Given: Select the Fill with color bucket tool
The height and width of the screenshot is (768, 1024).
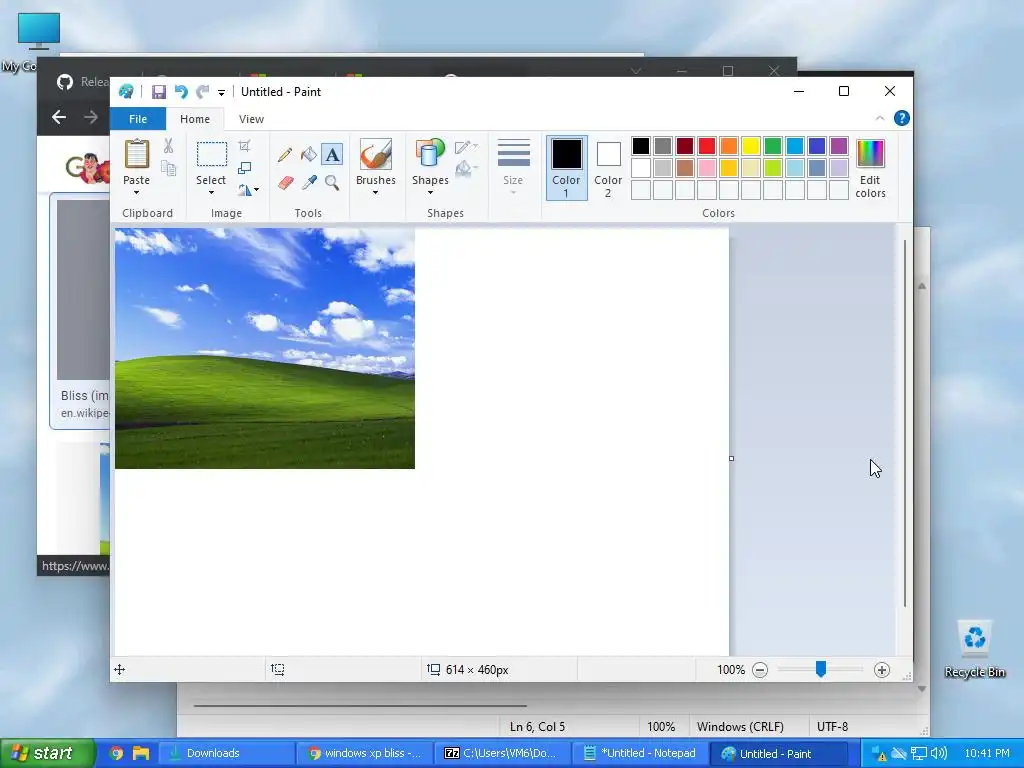Looking at the screenshot, I should coord(308,154).
